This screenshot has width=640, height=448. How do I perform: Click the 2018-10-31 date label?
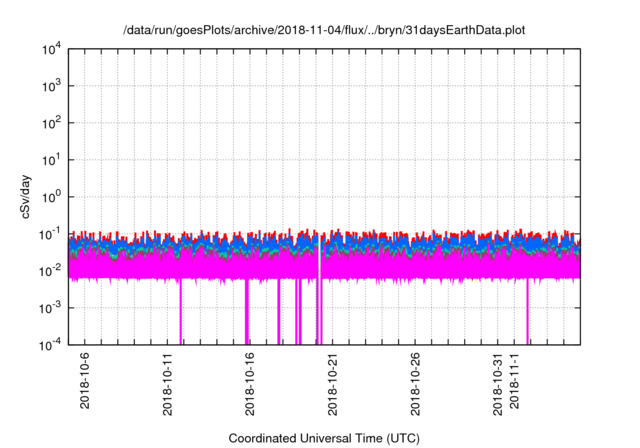[498, 384]
